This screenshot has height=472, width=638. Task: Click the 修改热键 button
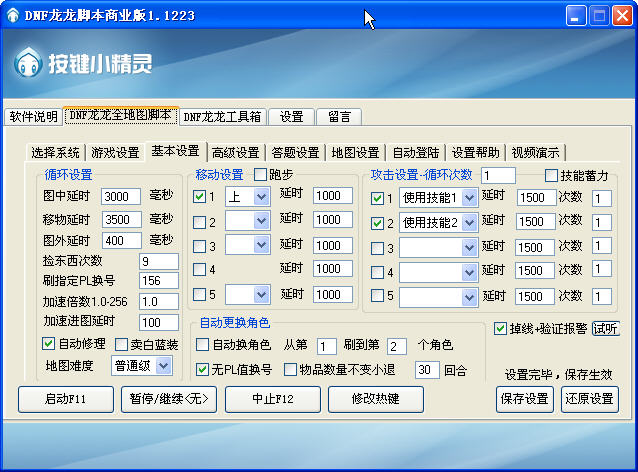click(x=376, y=399)
